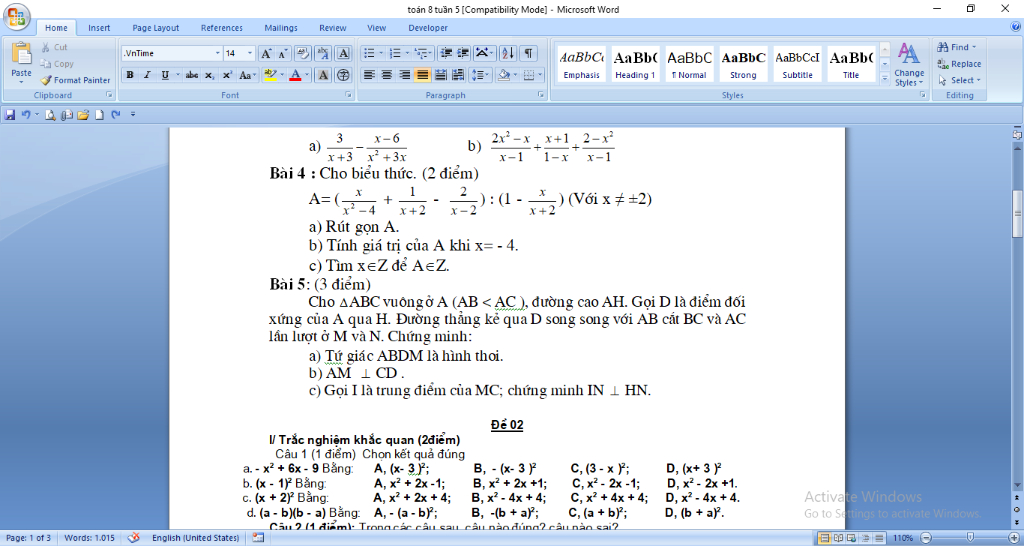Click the Zoom Out minus button
Image resolution: width=1024 pixels, height=546 pixels.
point(925,538)
